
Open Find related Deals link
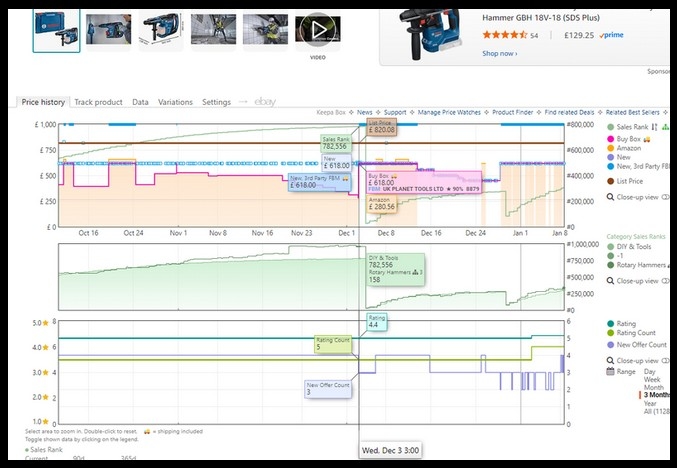click(x=569, y=112)
